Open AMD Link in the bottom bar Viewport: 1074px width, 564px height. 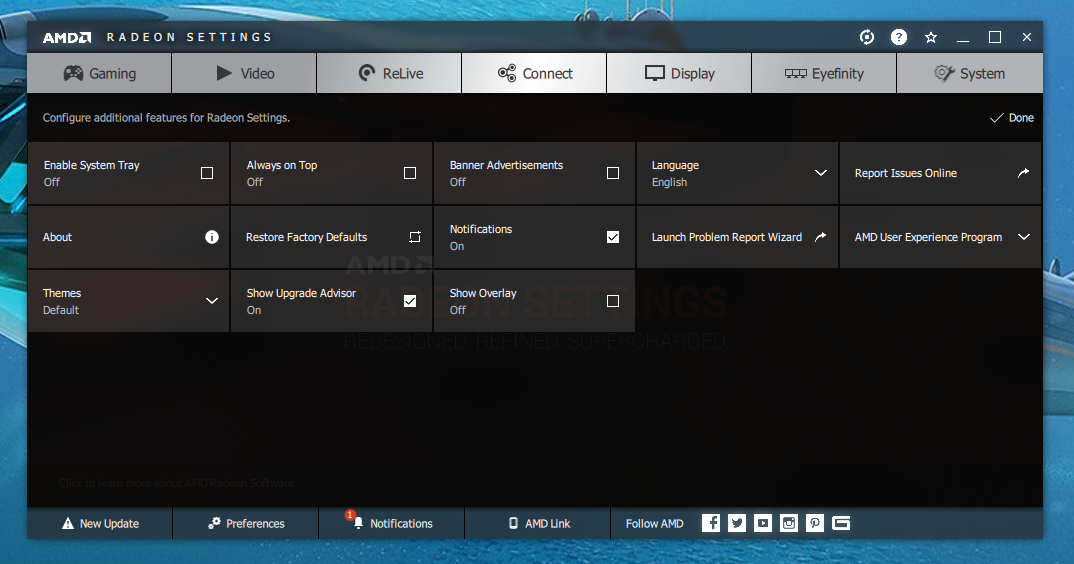(x=538, y=524)
